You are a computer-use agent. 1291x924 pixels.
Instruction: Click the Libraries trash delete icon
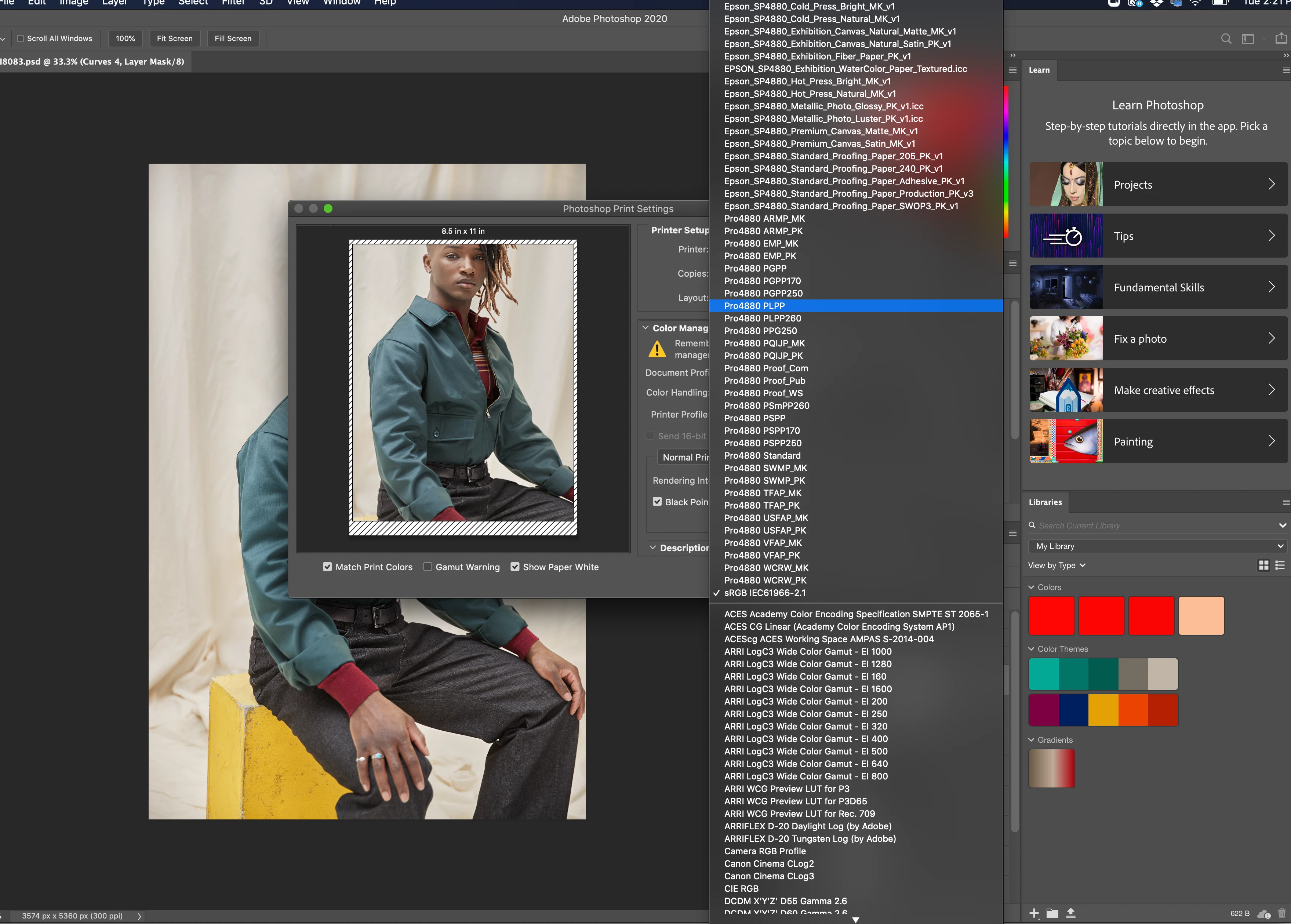(1281, 913)
